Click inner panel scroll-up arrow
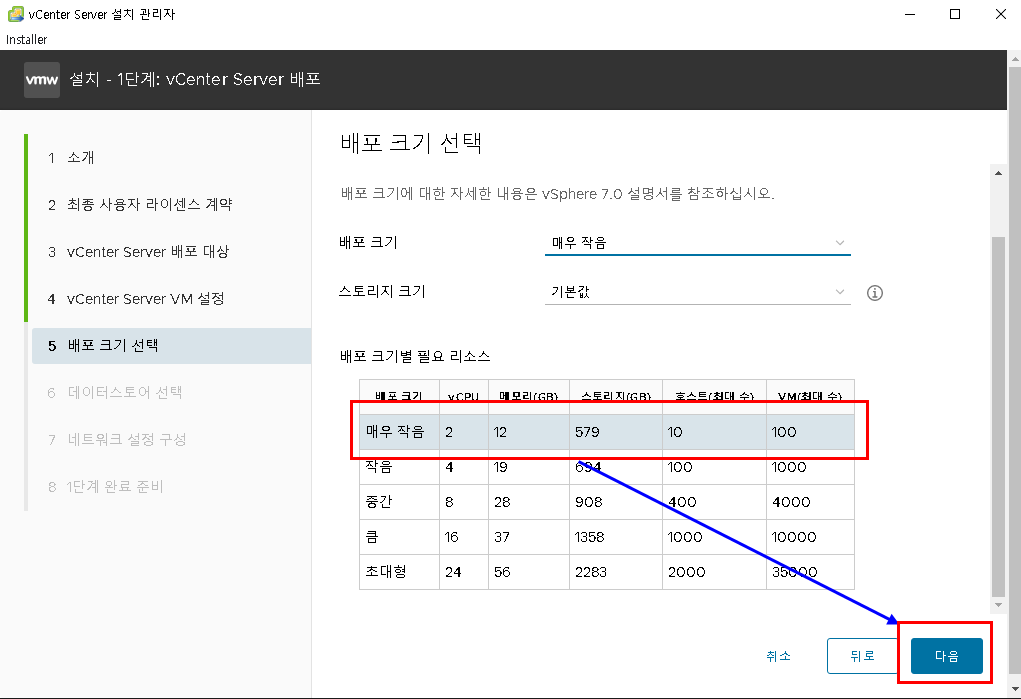This screenshot has width=1021, height=699. pyautogui.click(x=998, y=173)
